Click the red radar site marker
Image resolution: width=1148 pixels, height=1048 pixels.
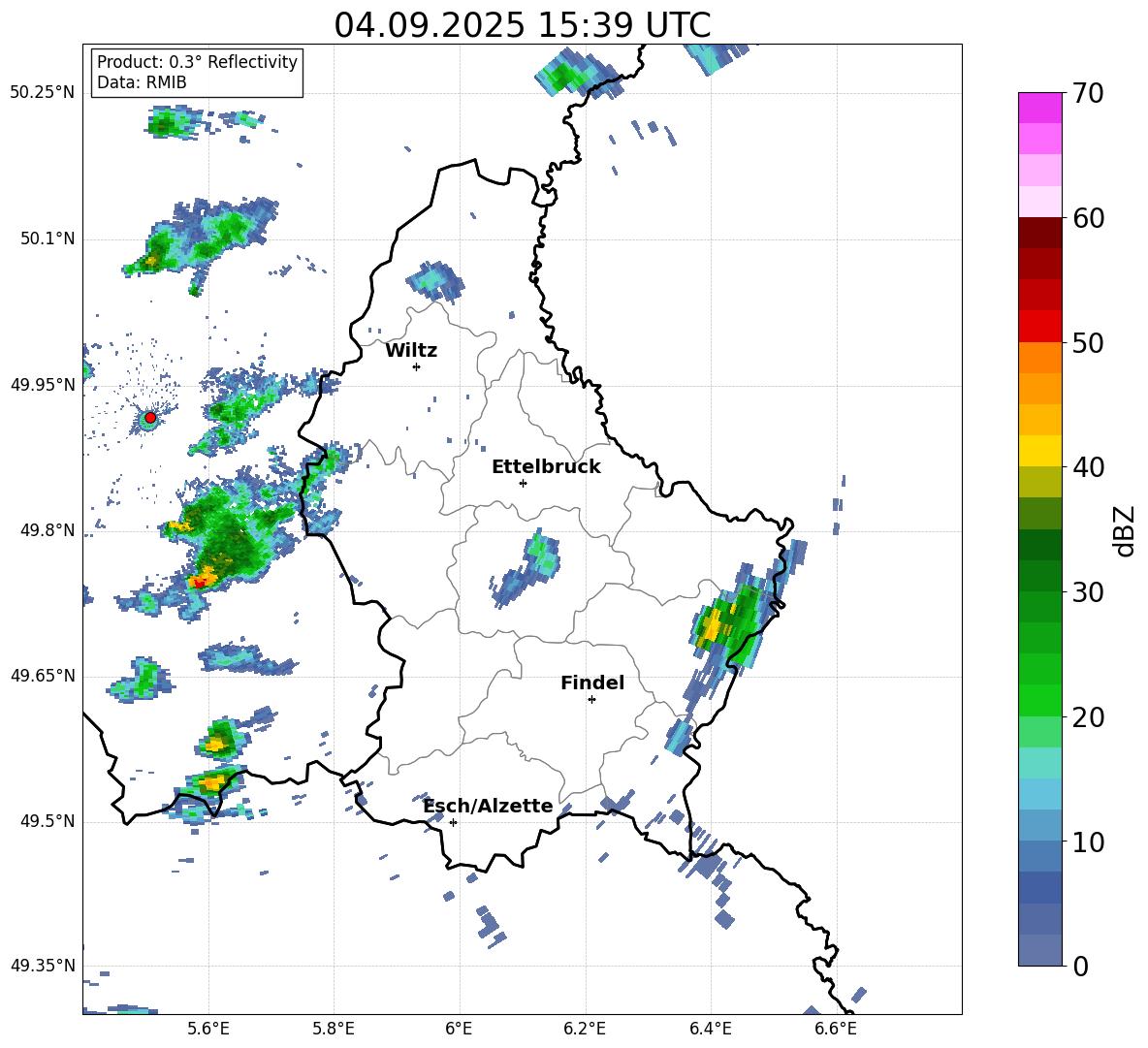tap(150, 418)
